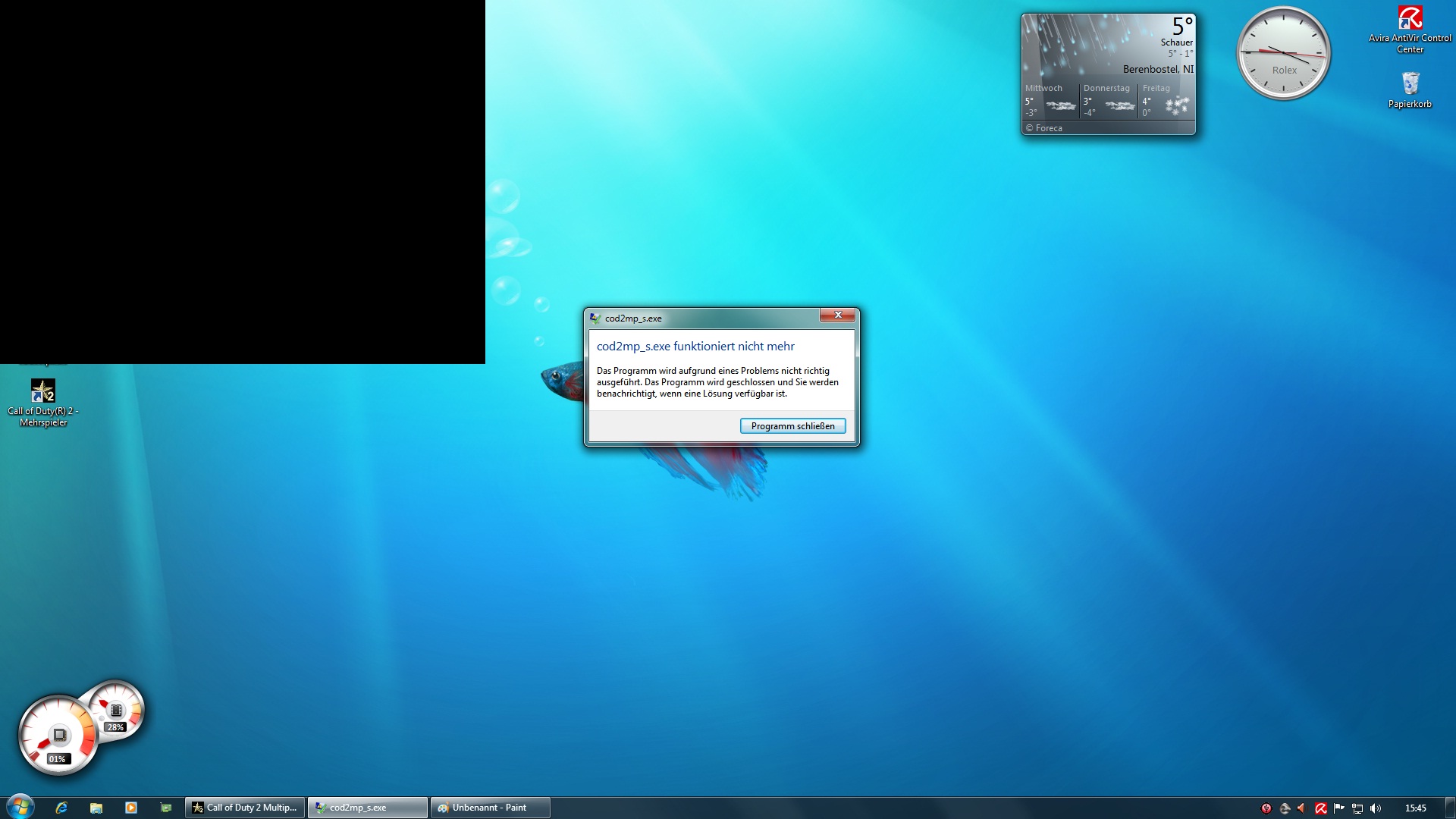Open the white speaker volume tray icon

[x=1376, y=808]
